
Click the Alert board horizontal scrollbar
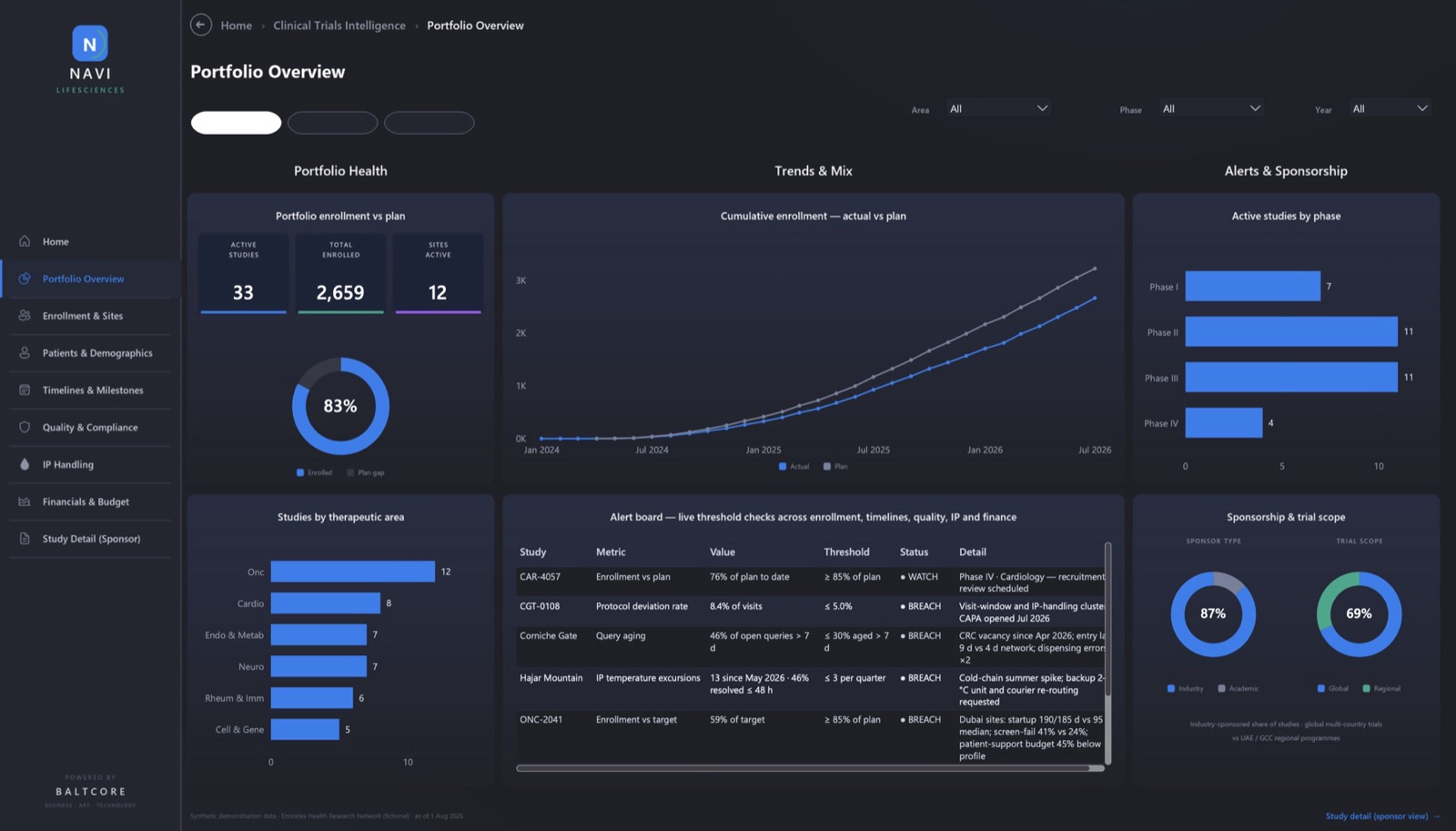point(810,768)
